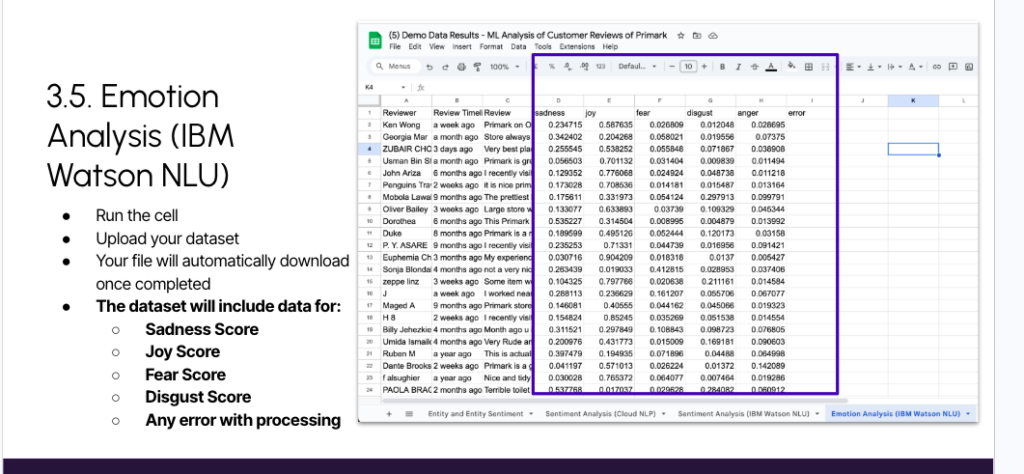
Task: Switch to Entity and Entity Sentiment tab
Action: 475,413
